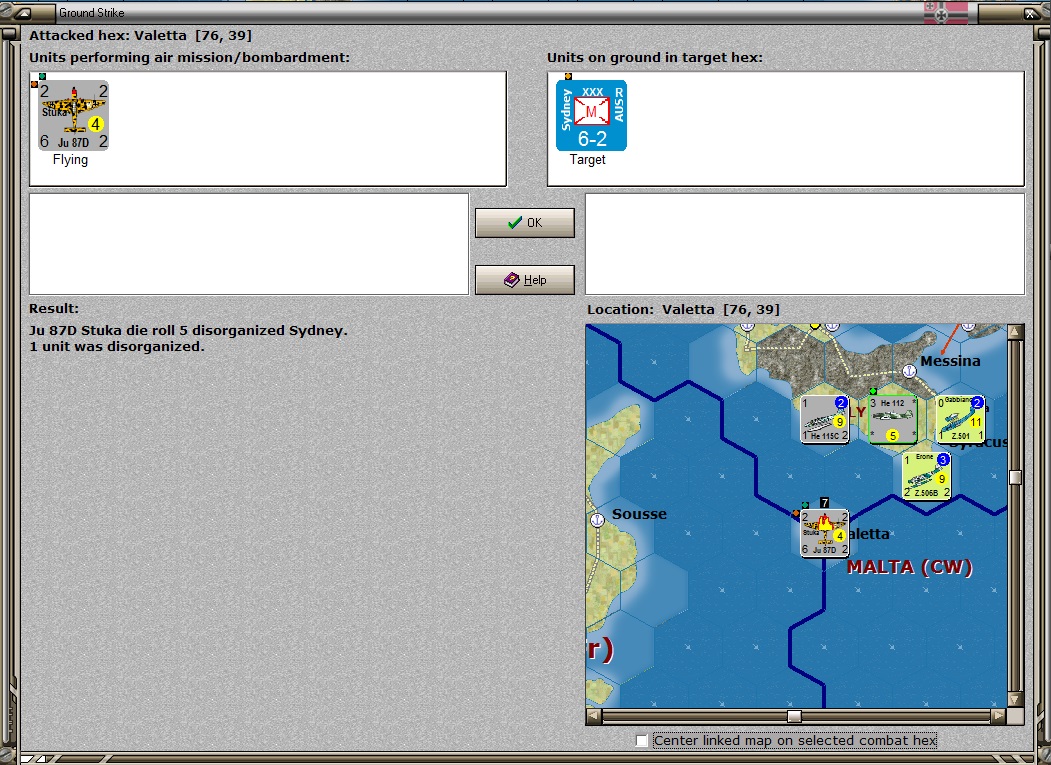This screenshot has height=765, width=1051.
Task: Select the Ju 87D Stuka flying unit counter
Action: point(73,115)
